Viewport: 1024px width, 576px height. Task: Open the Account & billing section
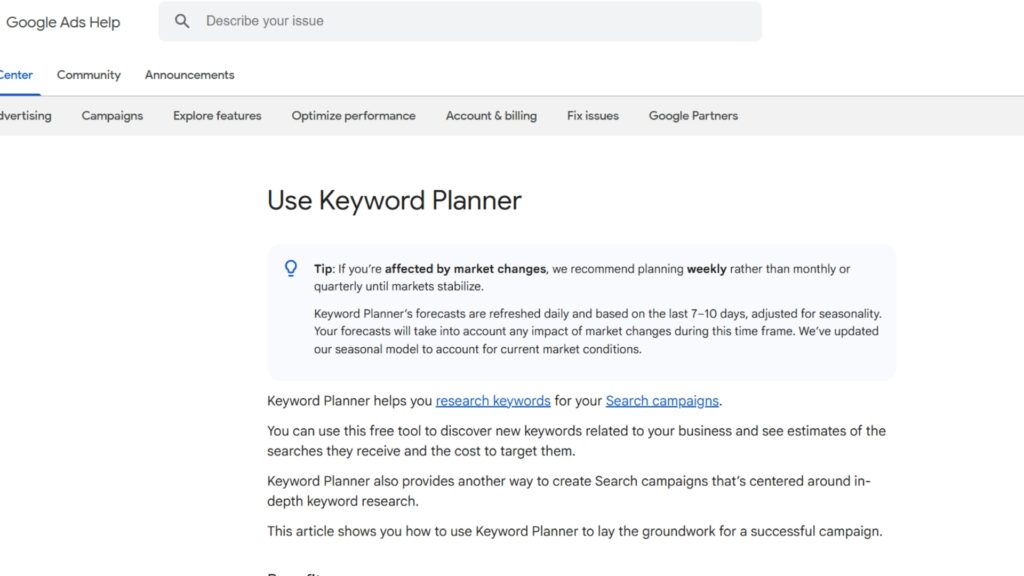click(x=490, y=115)
